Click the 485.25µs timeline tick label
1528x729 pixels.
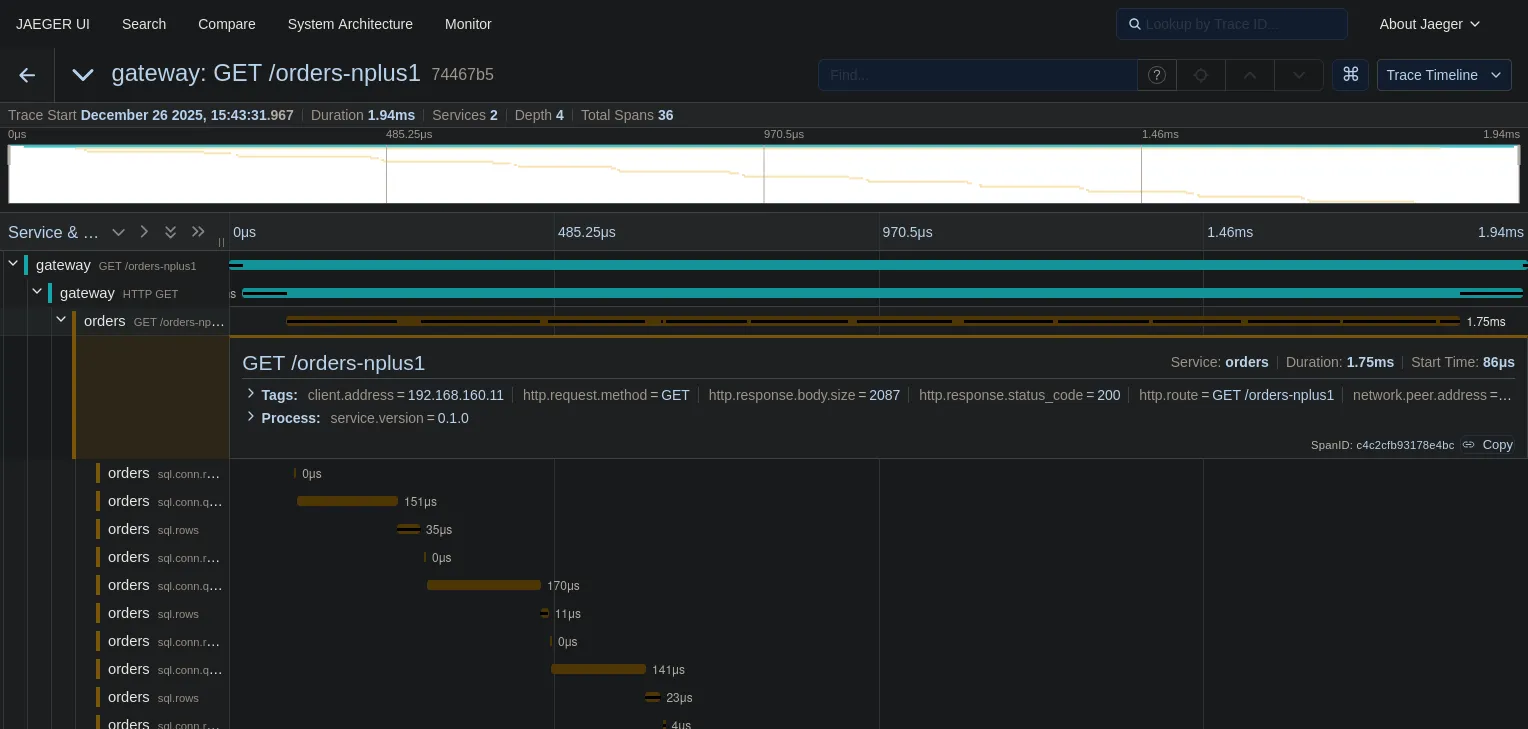(587, 232)
